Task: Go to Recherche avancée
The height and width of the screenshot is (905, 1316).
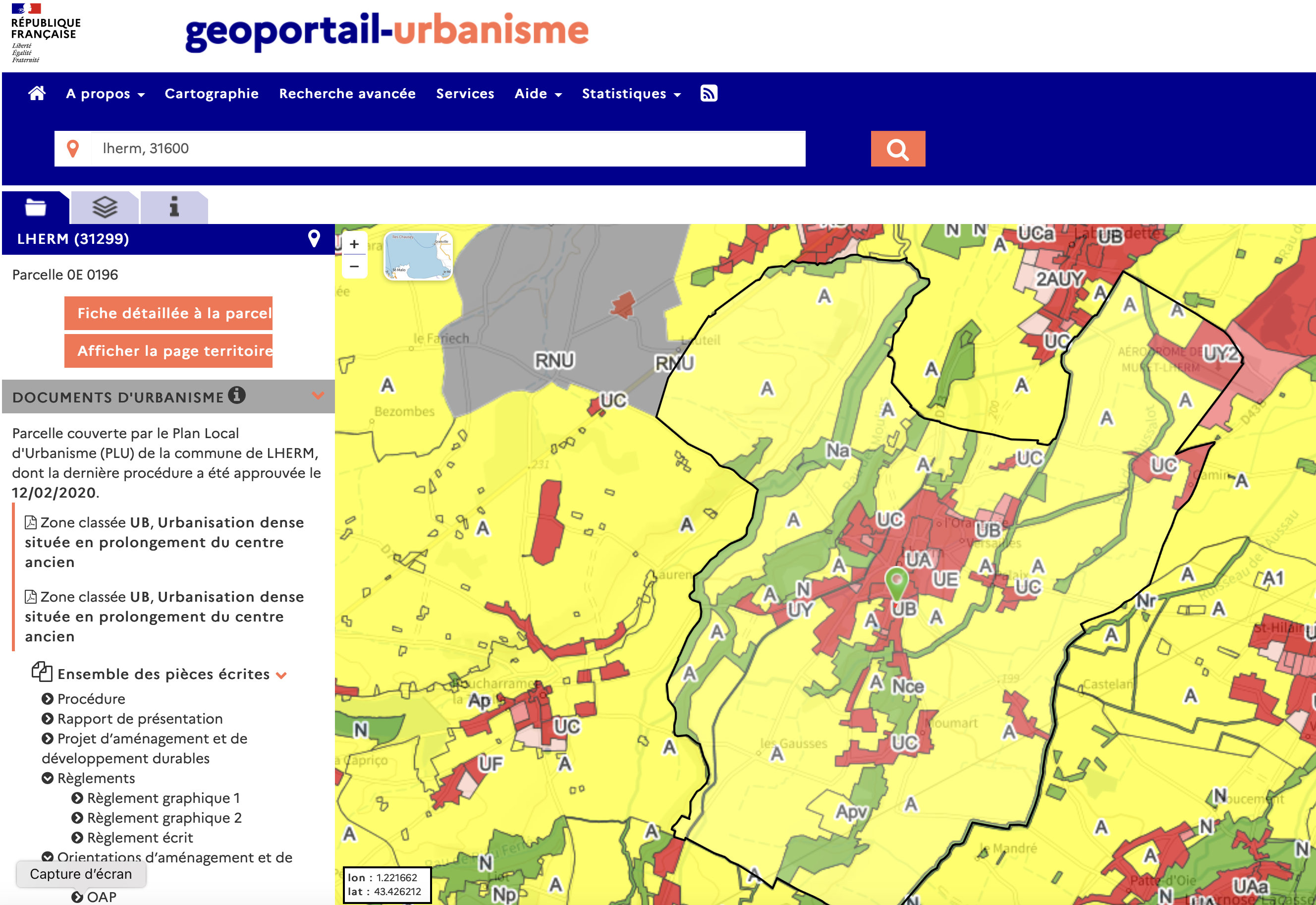Action: click(x=347, y=94)
